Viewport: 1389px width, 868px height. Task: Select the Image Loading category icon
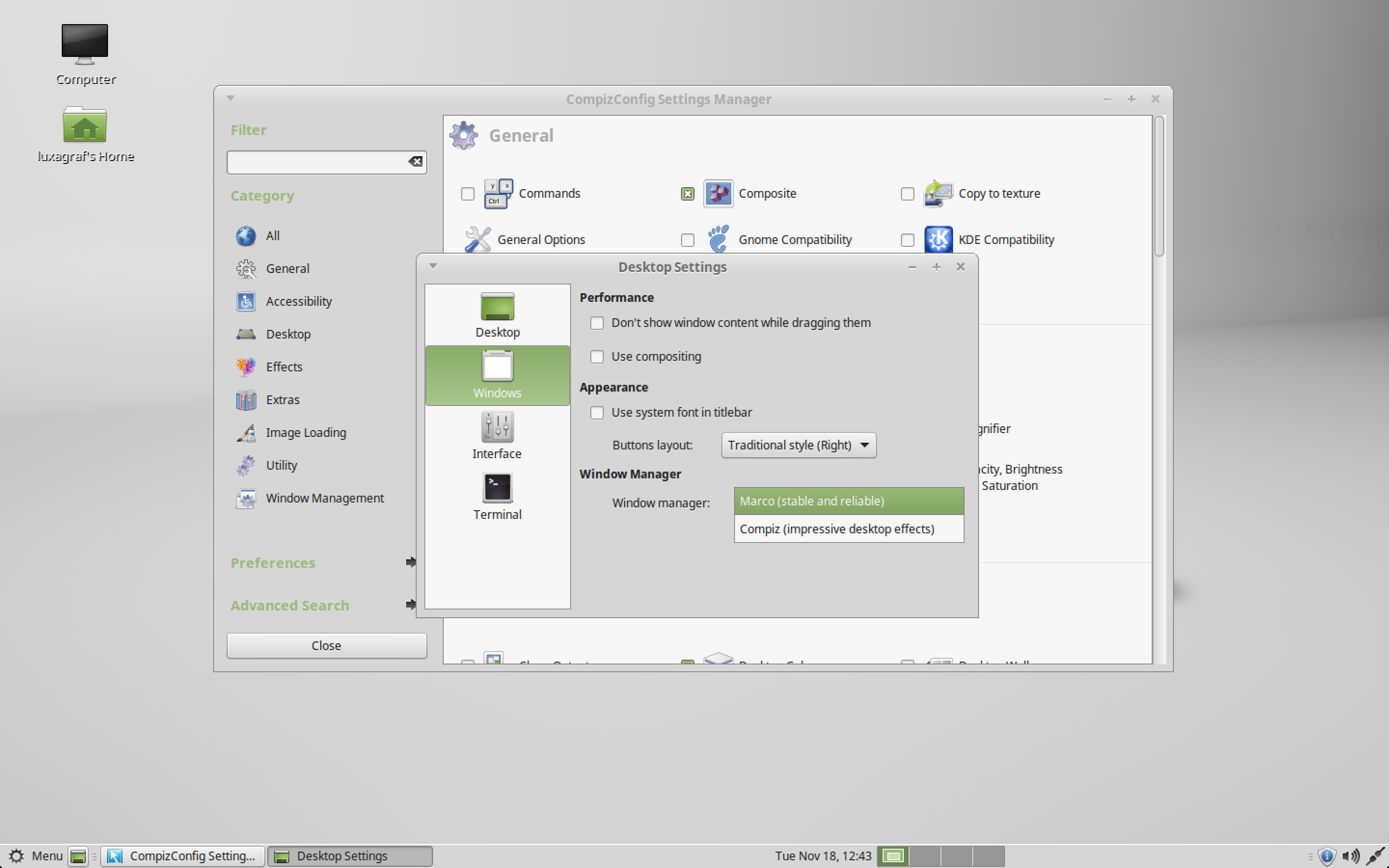point(245,433)
